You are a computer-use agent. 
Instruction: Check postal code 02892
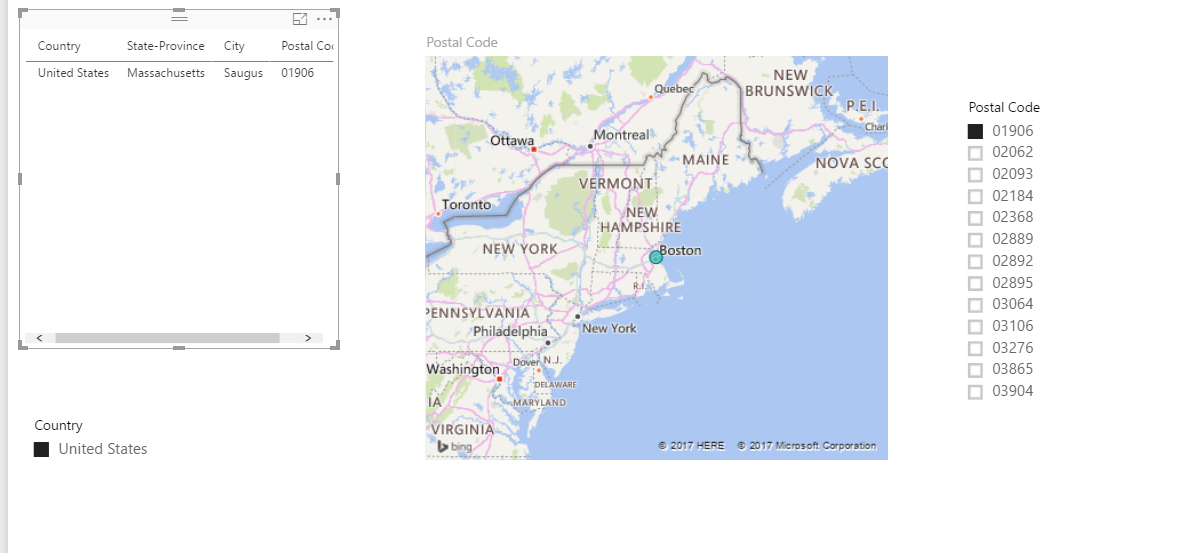[x=975, y=262]
